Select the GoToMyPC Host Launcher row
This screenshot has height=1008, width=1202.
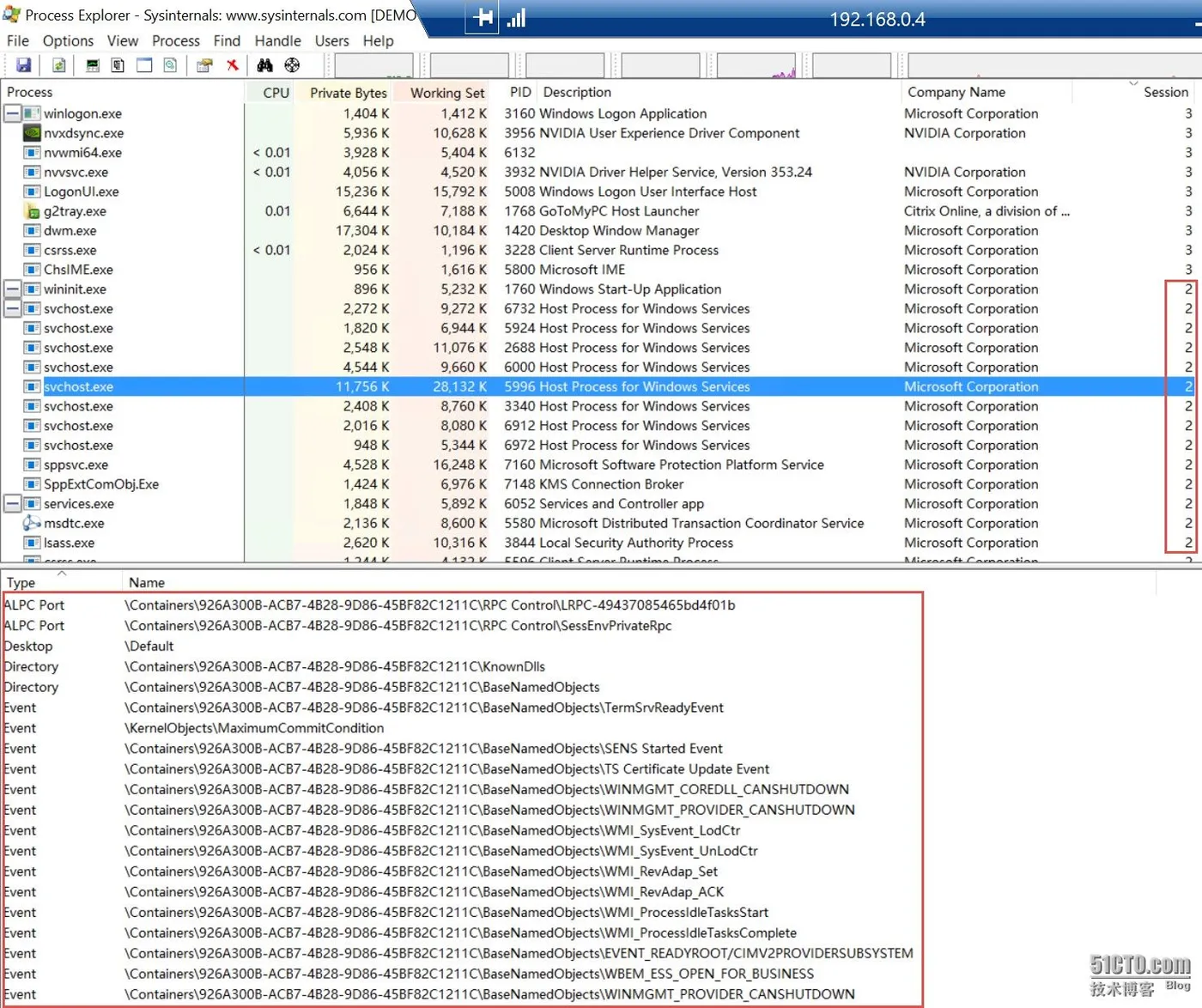pyautogui.click(x=599, y=211)
